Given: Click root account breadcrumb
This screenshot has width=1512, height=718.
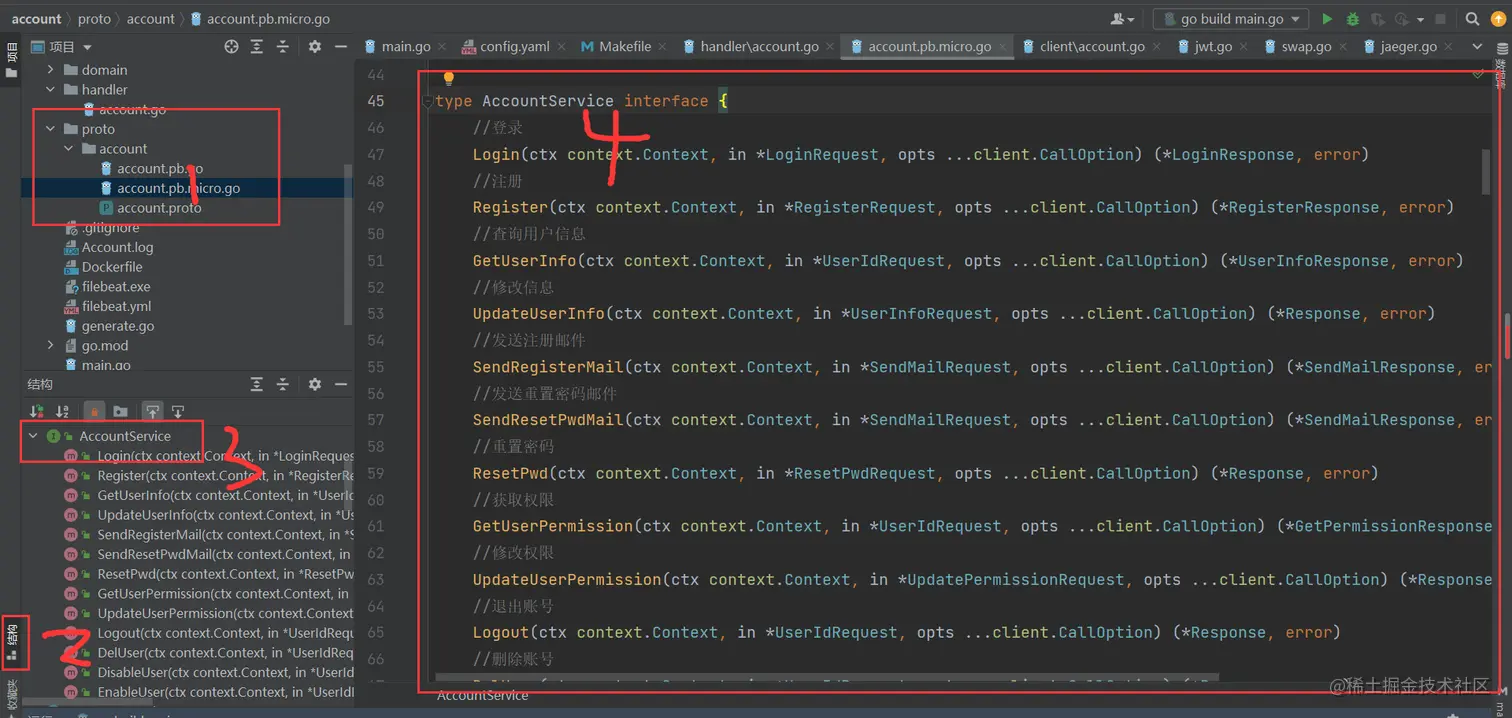Looking at the screenshot, I should pyautogui.click(x=37, y=19).
